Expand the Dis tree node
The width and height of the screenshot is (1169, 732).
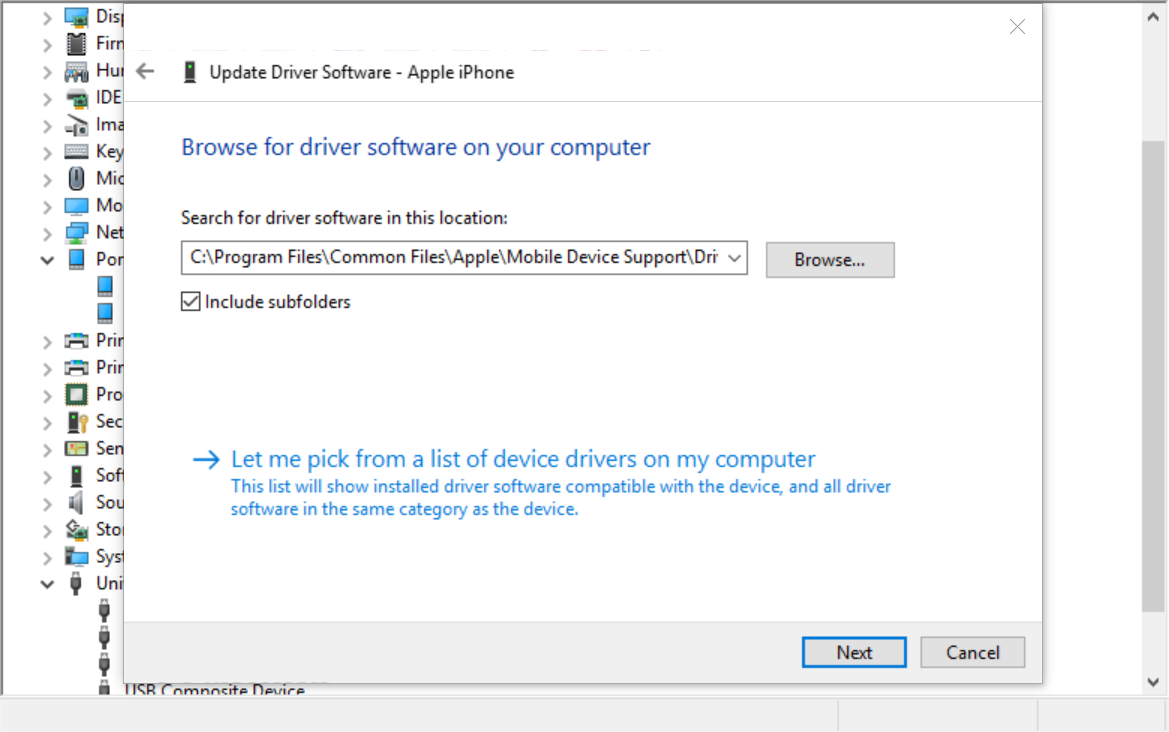pos(47,17)
